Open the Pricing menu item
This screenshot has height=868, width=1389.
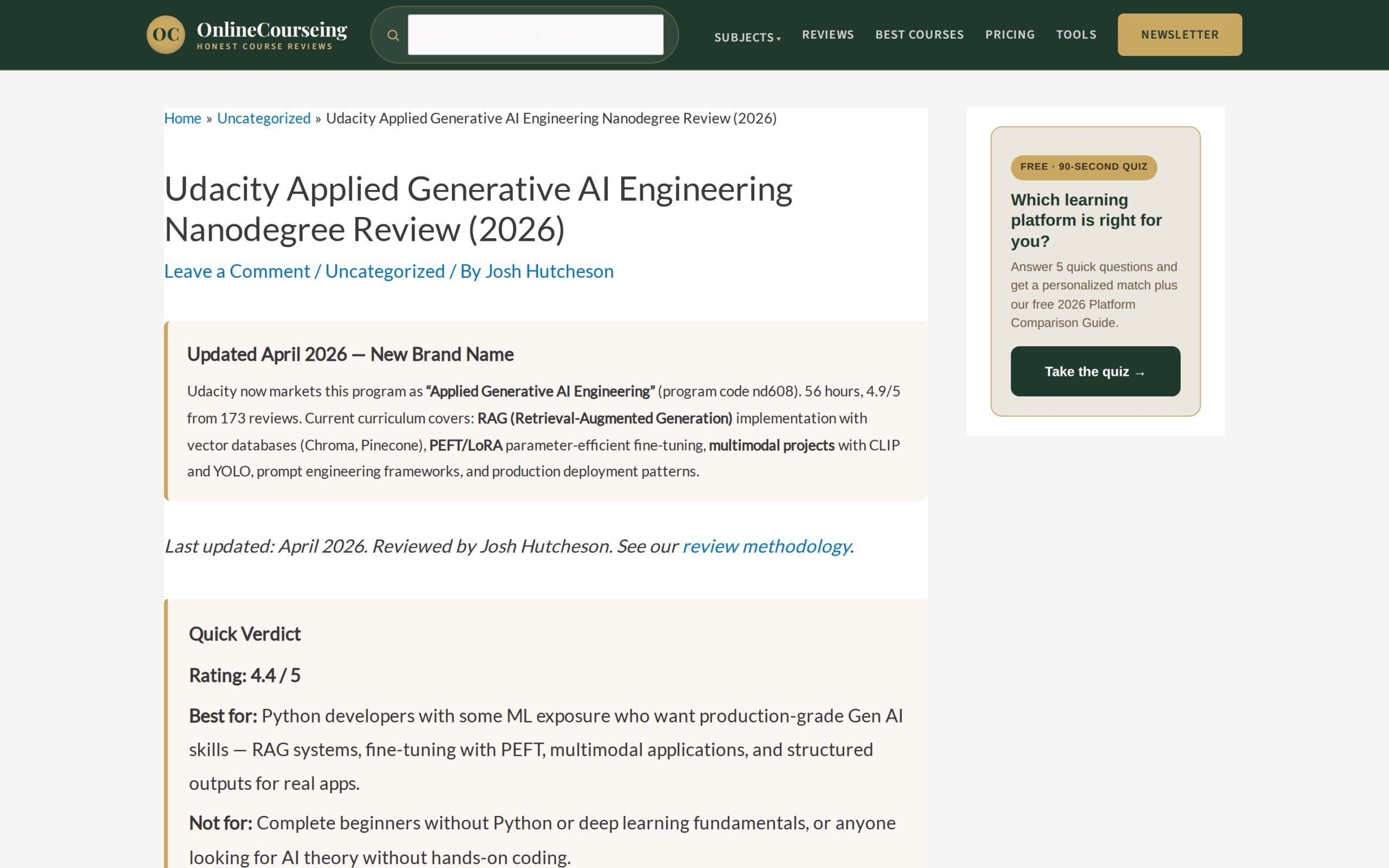click(x=1010, y=34)
